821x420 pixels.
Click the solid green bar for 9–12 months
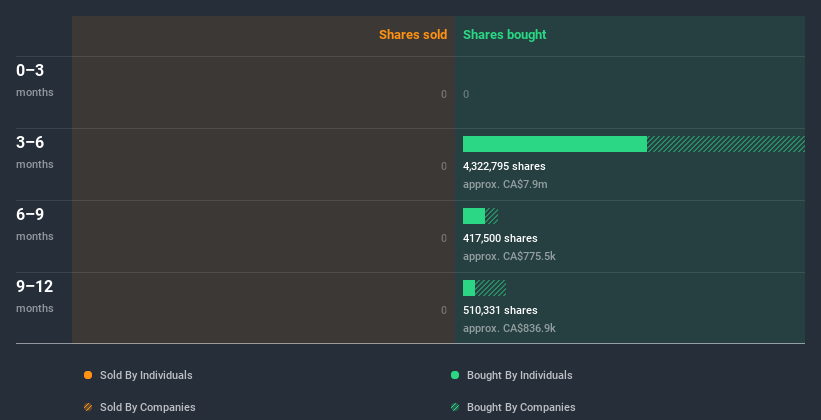469,288
